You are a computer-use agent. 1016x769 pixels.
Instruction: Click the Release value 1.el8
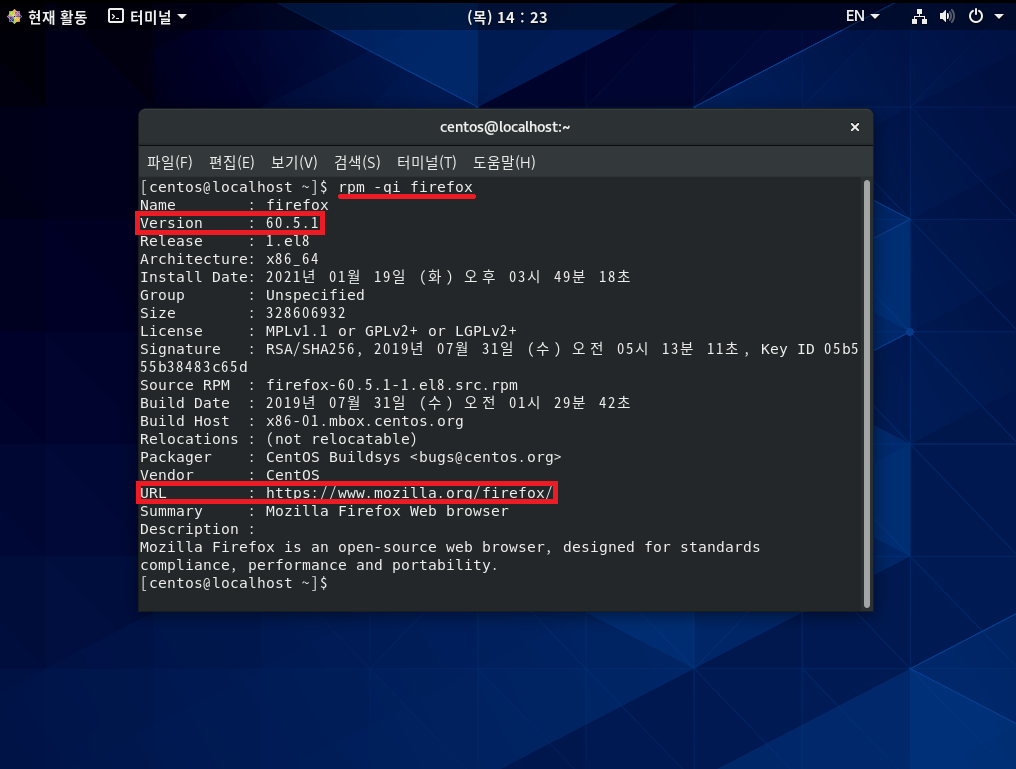tap(288, 241)
